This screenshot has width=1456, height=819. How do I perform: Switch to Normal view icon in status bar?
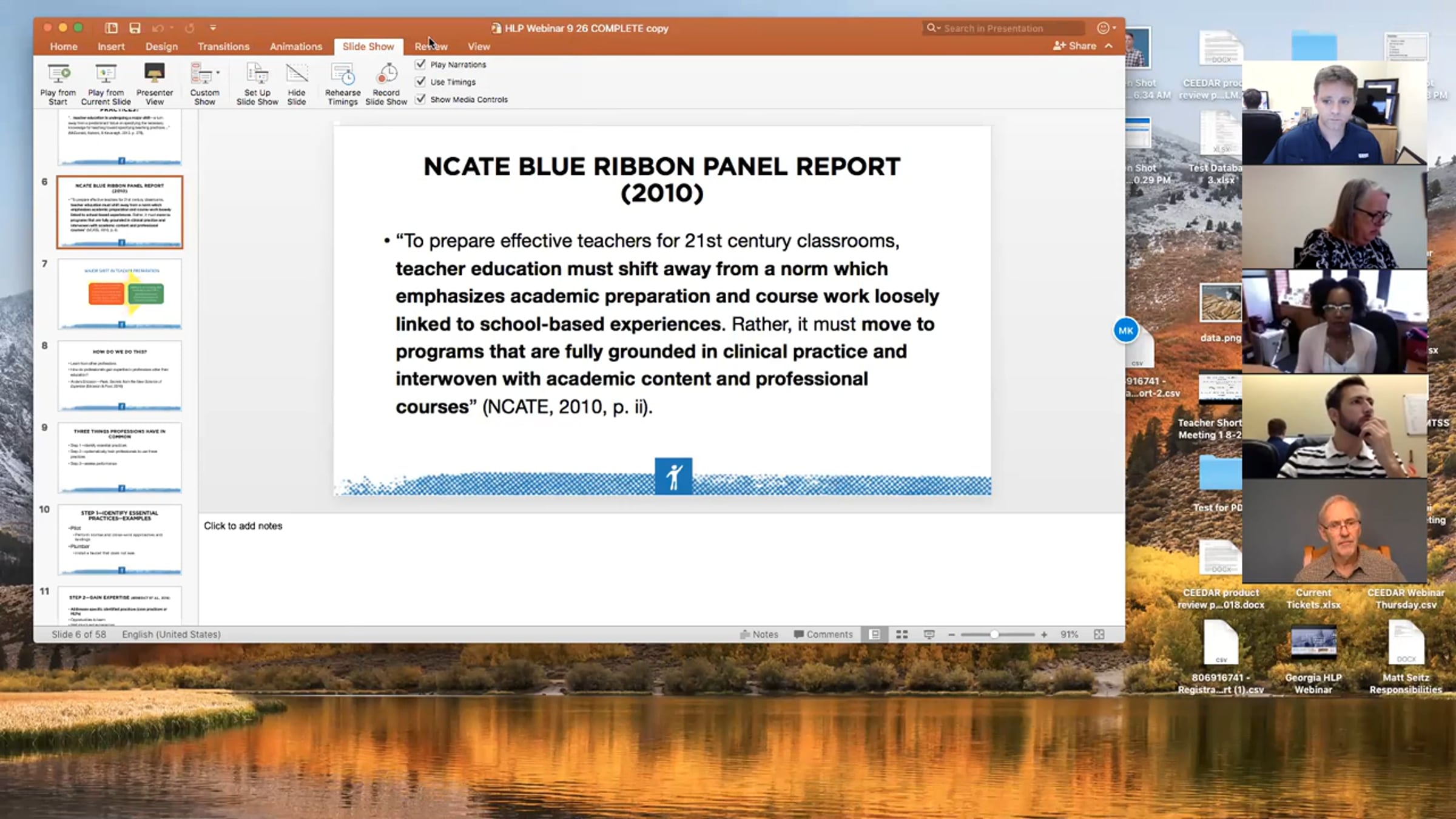tap(874, 634)
